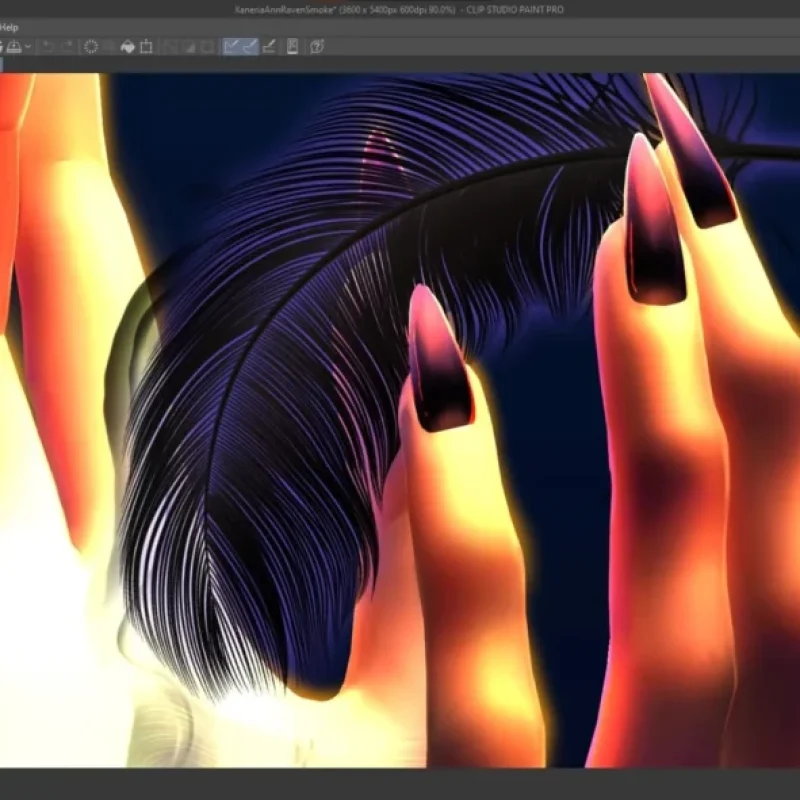Toggle the highlighted Snap to Ruler button

click(x=231, y=44)
